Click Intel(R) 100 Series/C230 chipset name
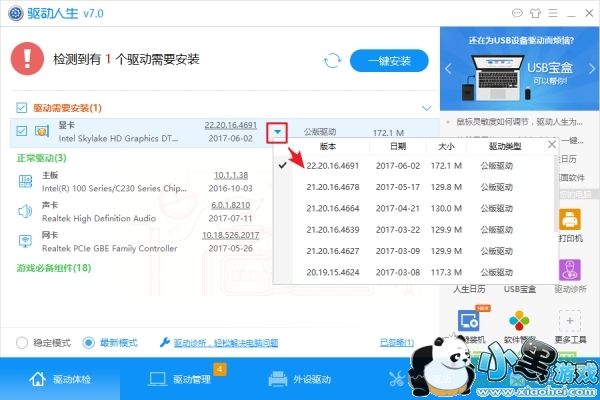 click(114, 188)
